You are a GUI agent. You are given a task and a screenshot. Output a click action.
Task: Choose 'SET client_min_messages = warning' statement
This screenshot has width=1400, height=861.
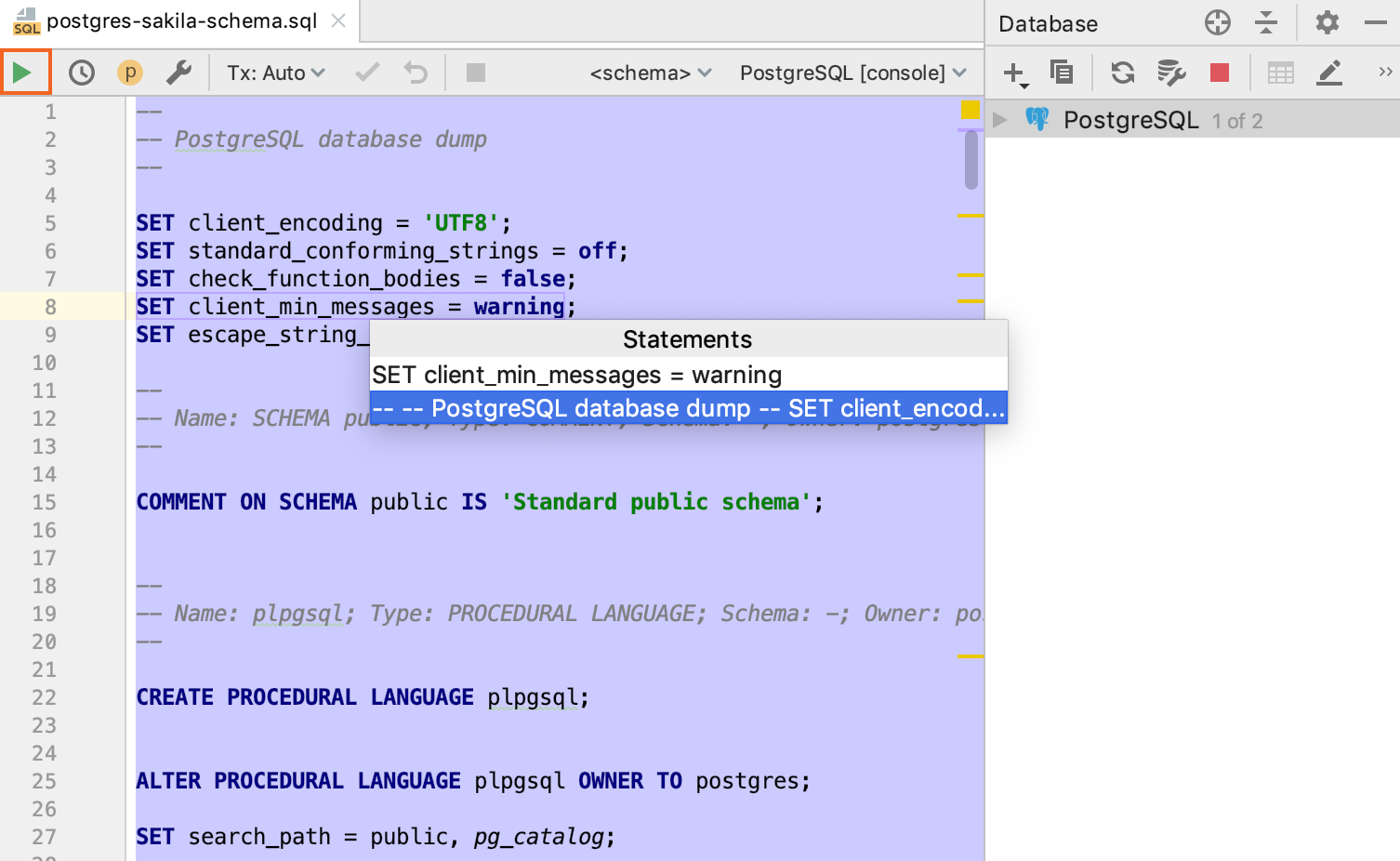coord(689,375)
